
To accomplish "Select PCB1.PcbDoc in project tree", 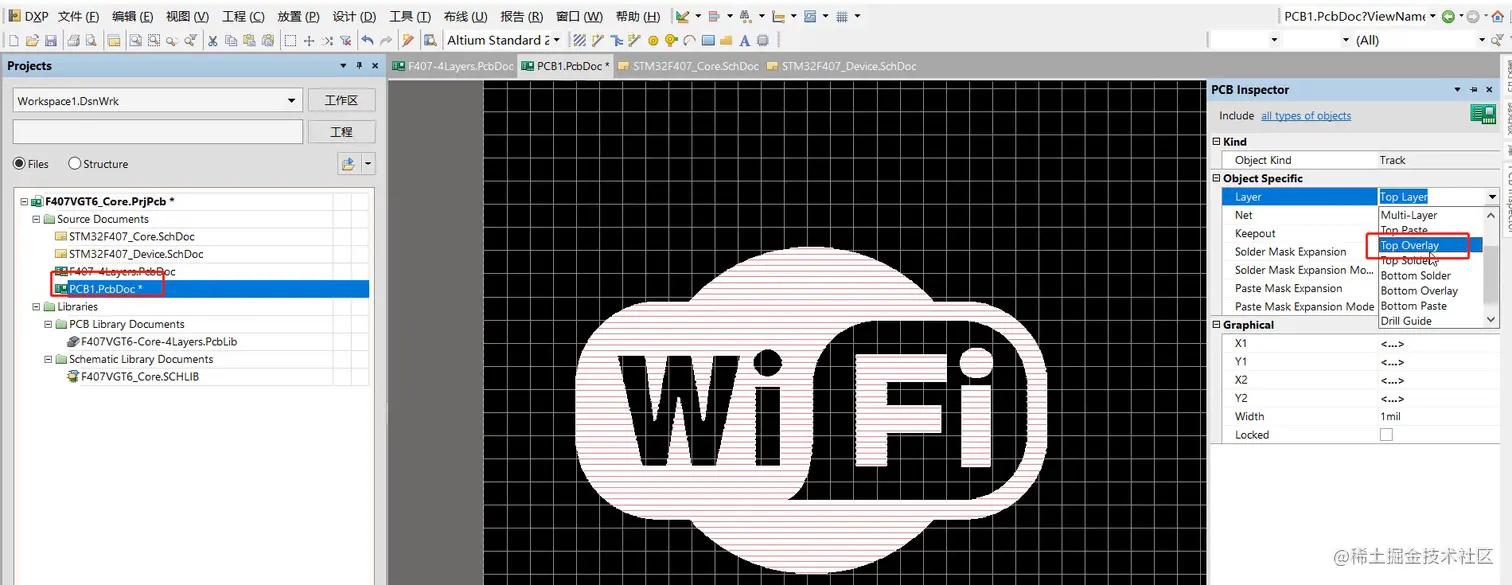I will (x=106, y=289).
